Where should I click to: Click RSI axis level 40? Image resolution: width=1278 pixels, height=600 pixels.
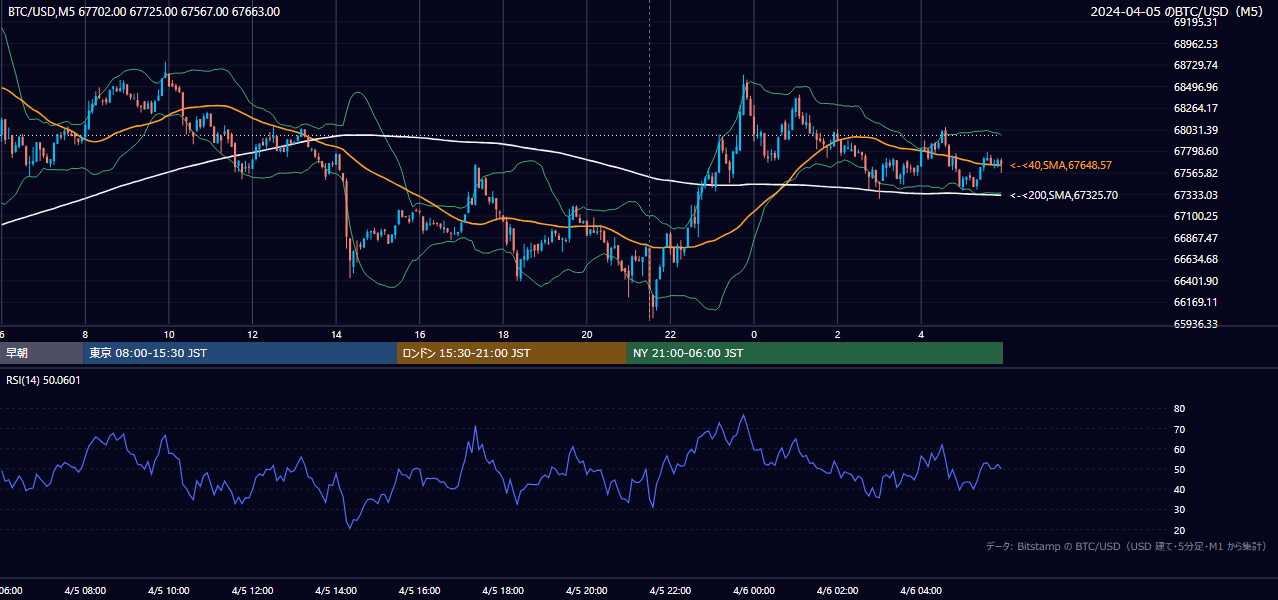pyautogui.click(x=1179, y=489)
